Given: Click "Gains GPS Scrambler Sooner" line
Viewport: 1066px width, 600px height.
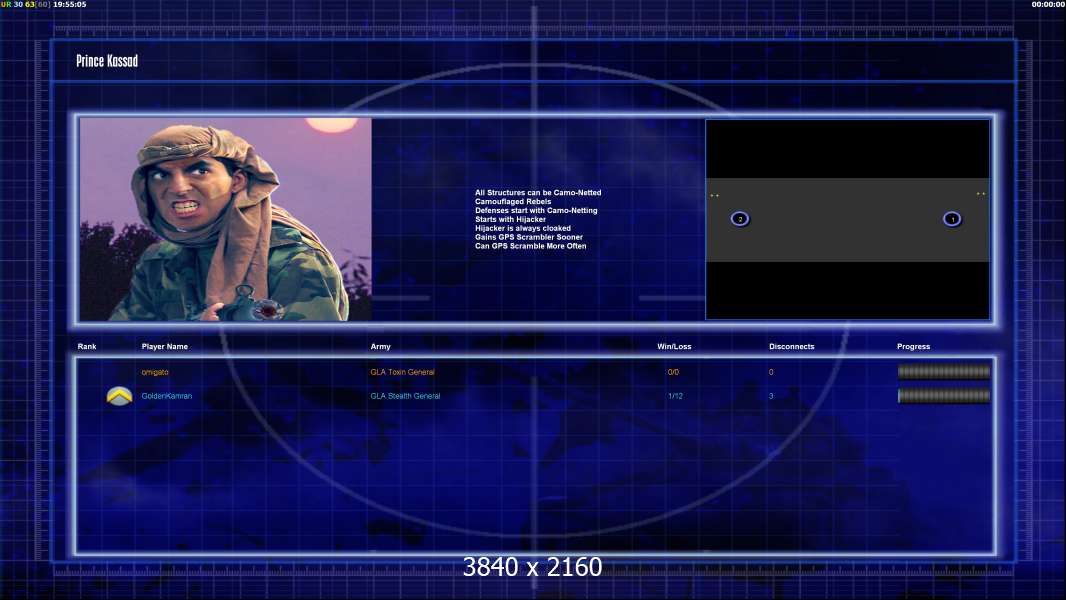Looking at the screenshot, I should click(x=528, y=237).
